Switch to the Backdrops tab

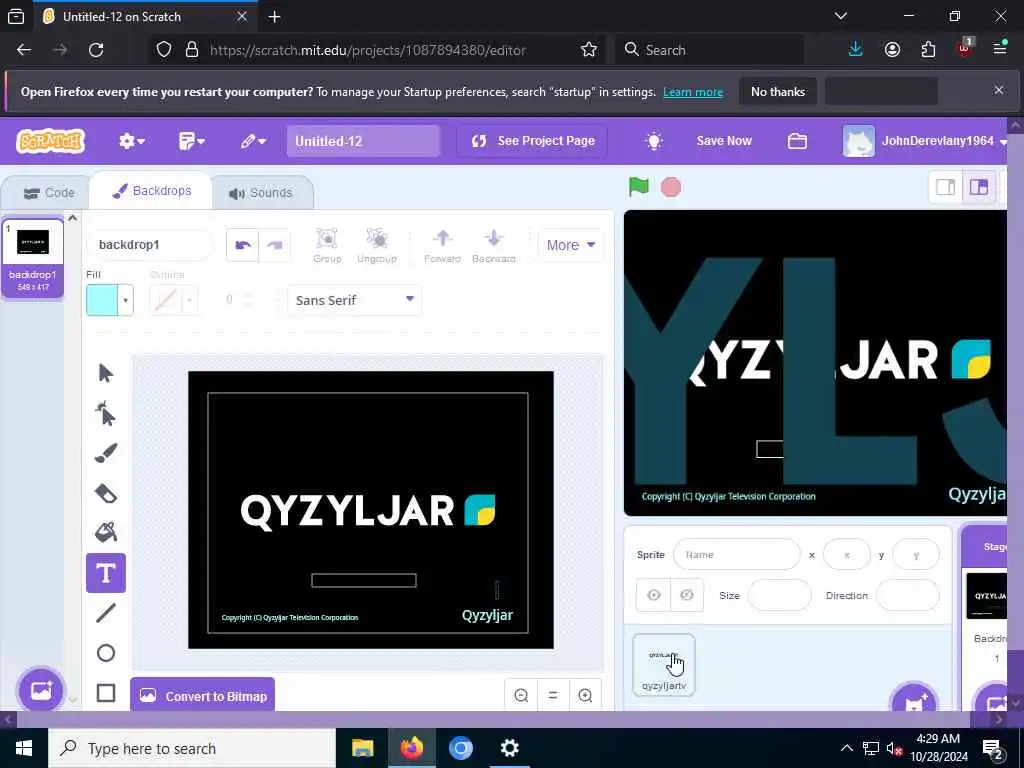click(152, 191)
